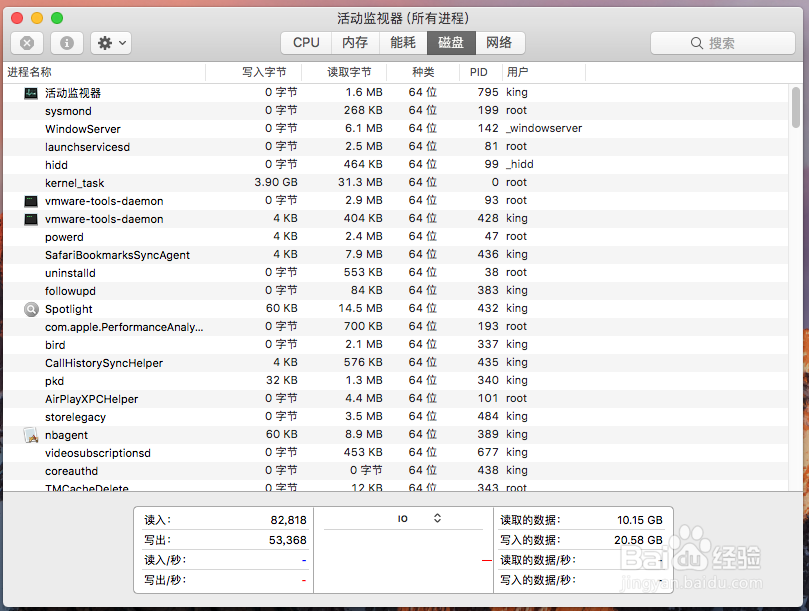Click the quit process X toolbar button
809x611 pixels.
tap(27, 43)
